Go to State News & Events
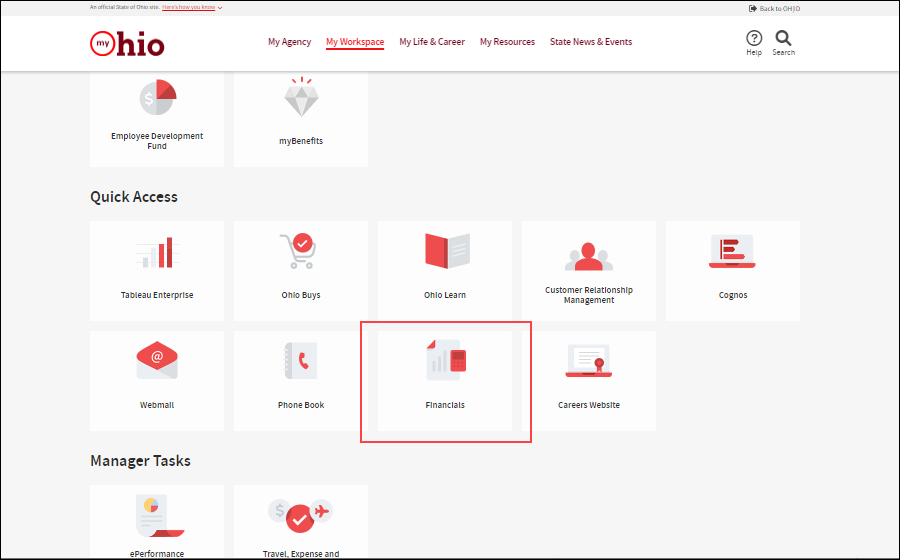 (591, 42)
